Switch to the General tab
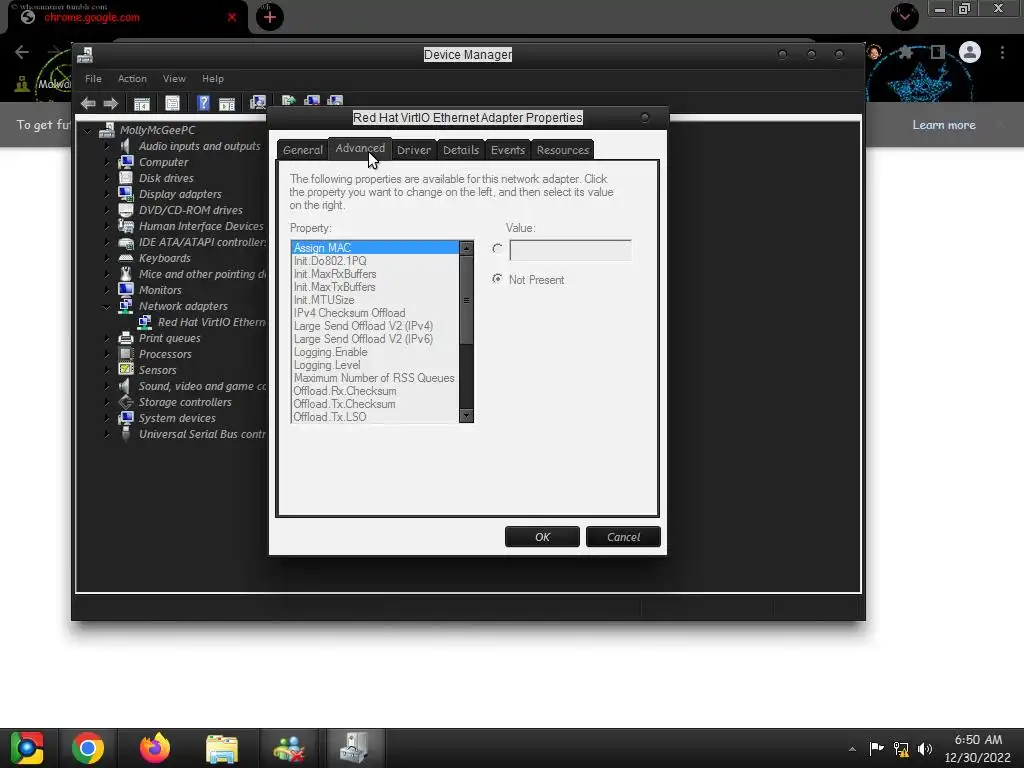The image size is (1024, 768). click(302, 150)
